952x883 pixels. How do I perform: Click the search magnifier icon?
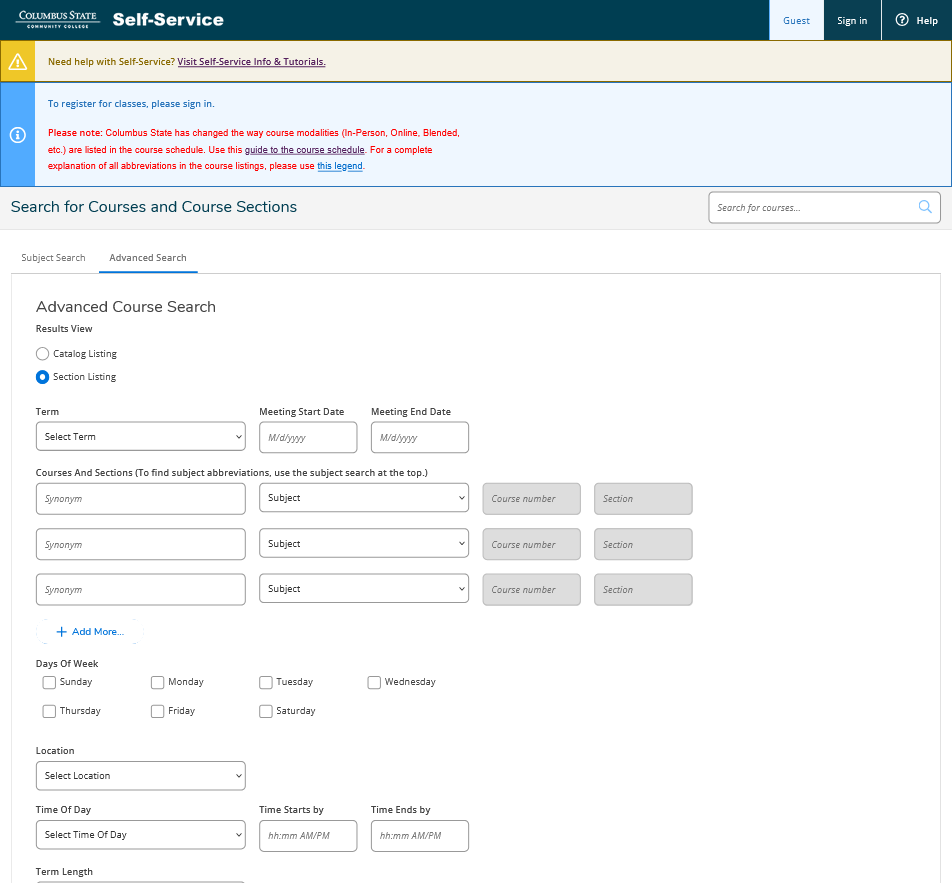pos(925,207)
